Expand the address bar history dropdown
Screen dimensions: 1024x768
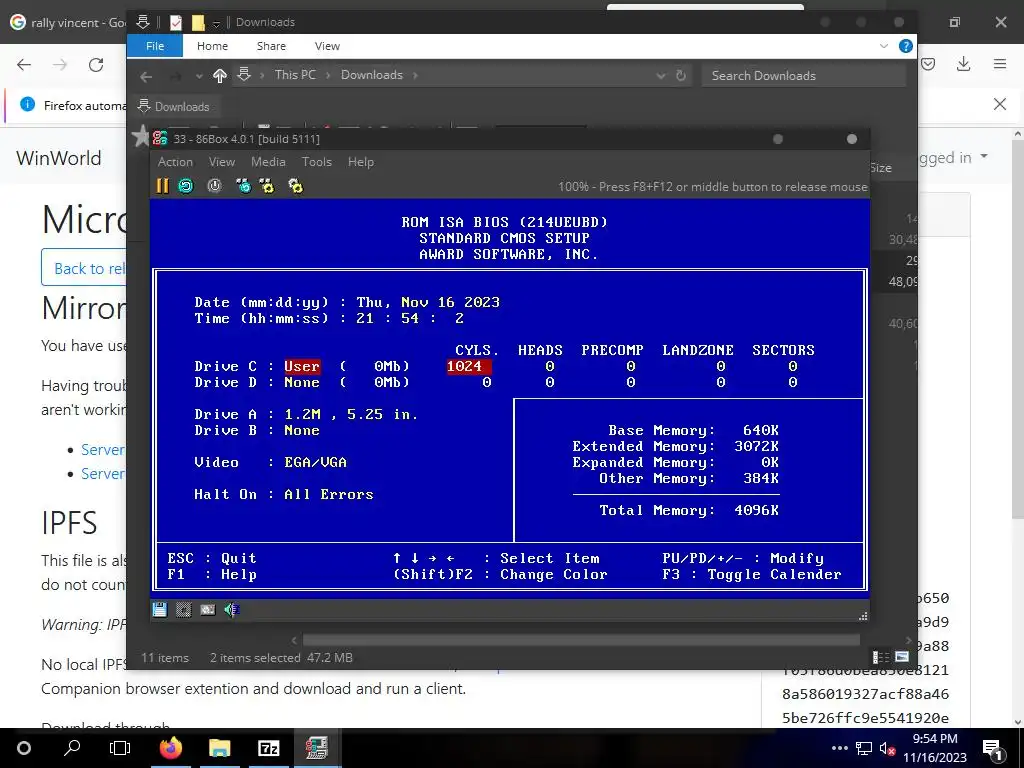point(660,76)
